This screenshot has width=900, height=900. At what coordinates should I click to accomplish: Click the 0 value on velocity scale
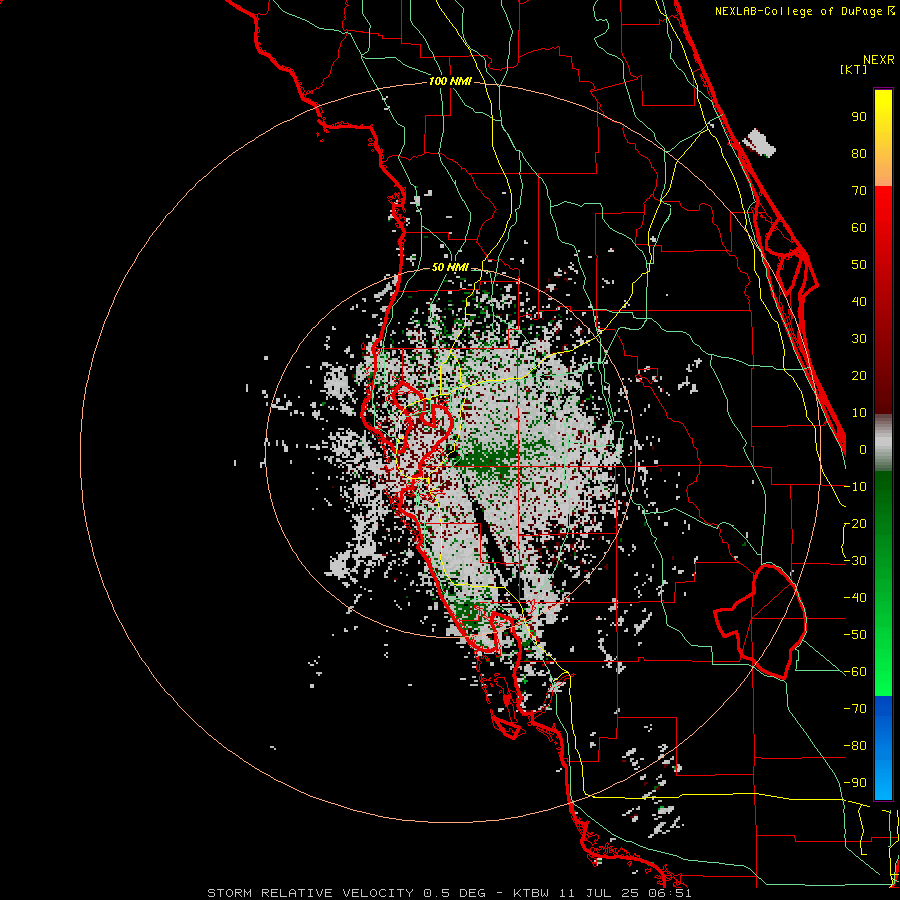coord(863,450)
